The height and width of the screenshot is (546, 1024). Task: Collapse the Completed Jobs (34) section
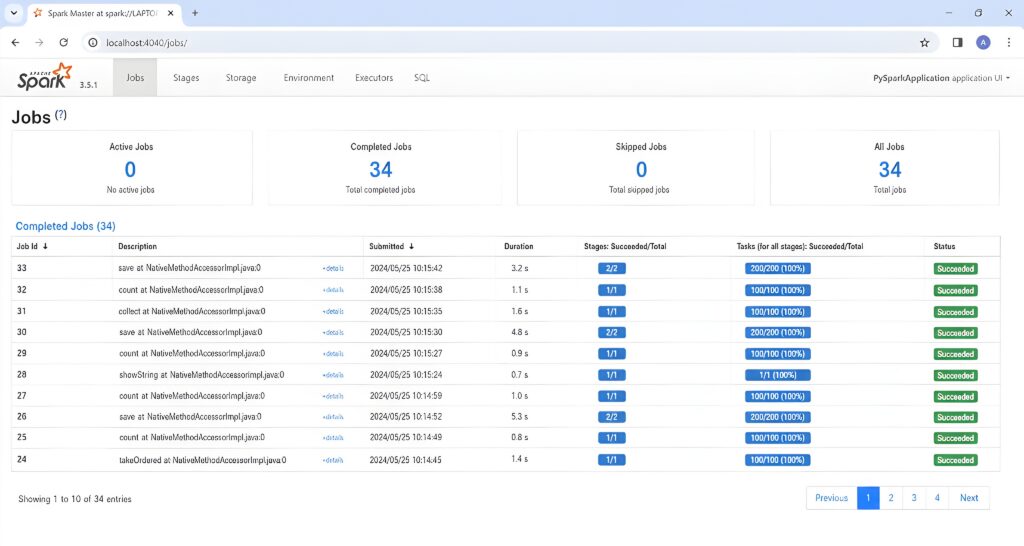65,226
